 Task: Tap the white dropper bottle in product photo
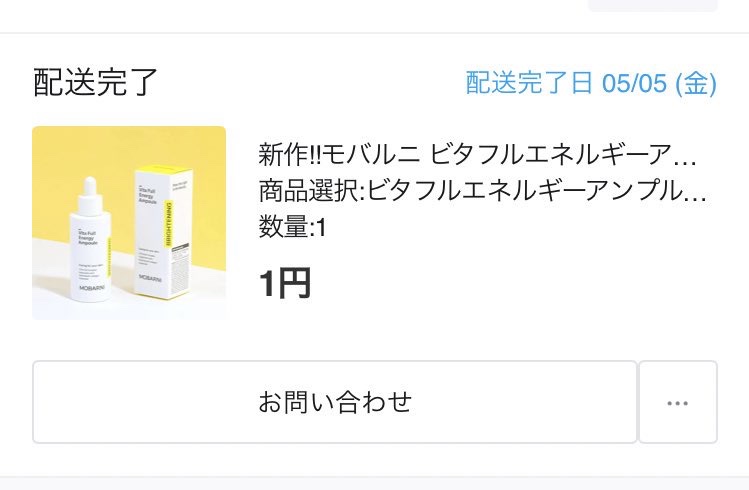tap(91, 242)
